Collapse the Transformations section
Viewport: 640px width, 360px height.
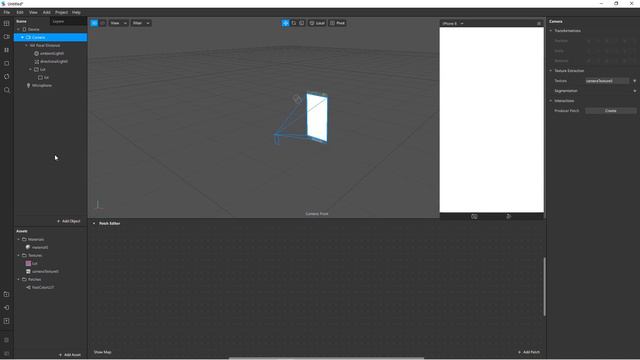pyautogui.click(x=551, y=31)
